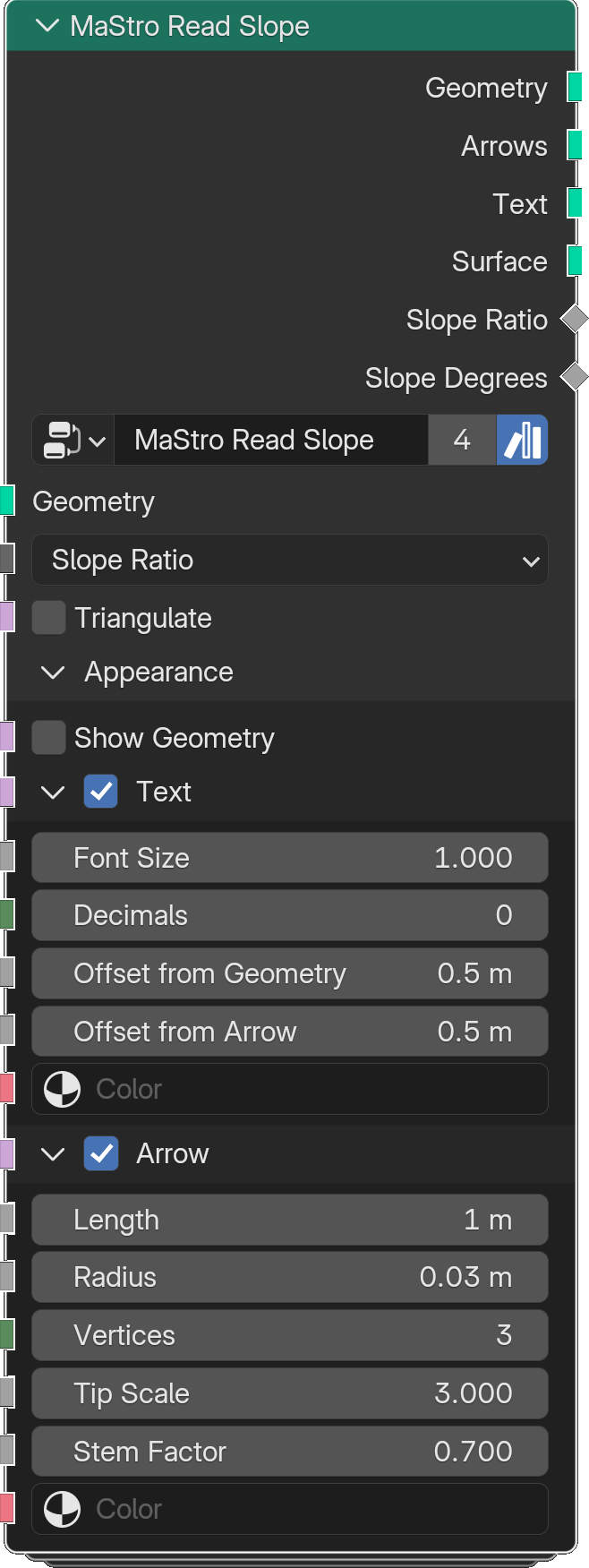Click the Text output socket
589x1568 pixels.
(575, 203)
